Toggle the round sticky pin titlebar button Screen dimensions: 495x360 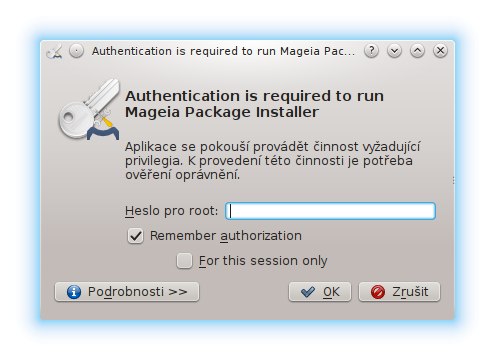76,51
